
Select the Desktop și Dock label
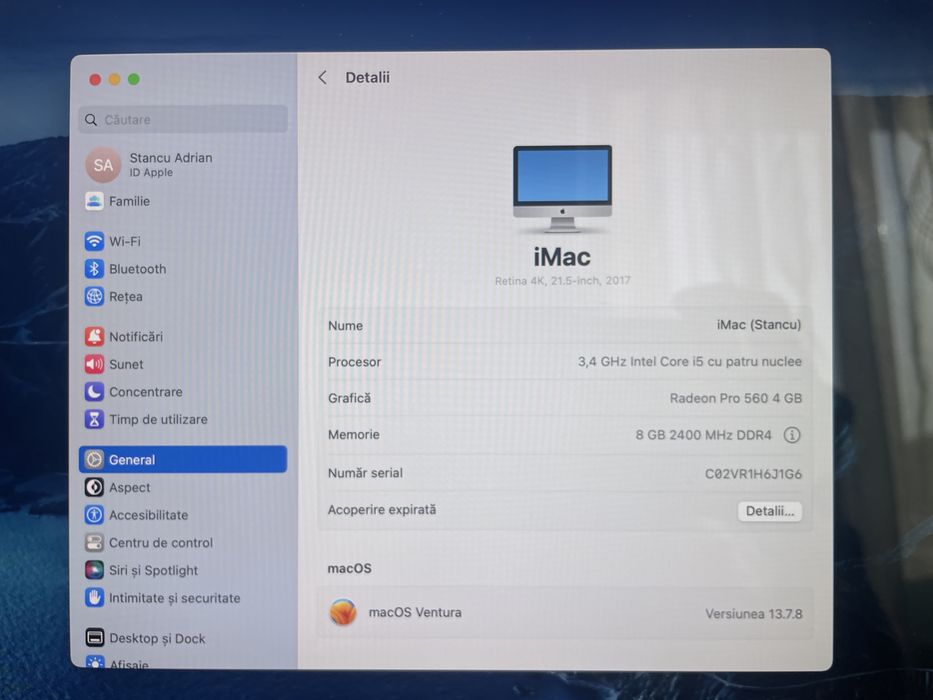[x=157, y=638]
